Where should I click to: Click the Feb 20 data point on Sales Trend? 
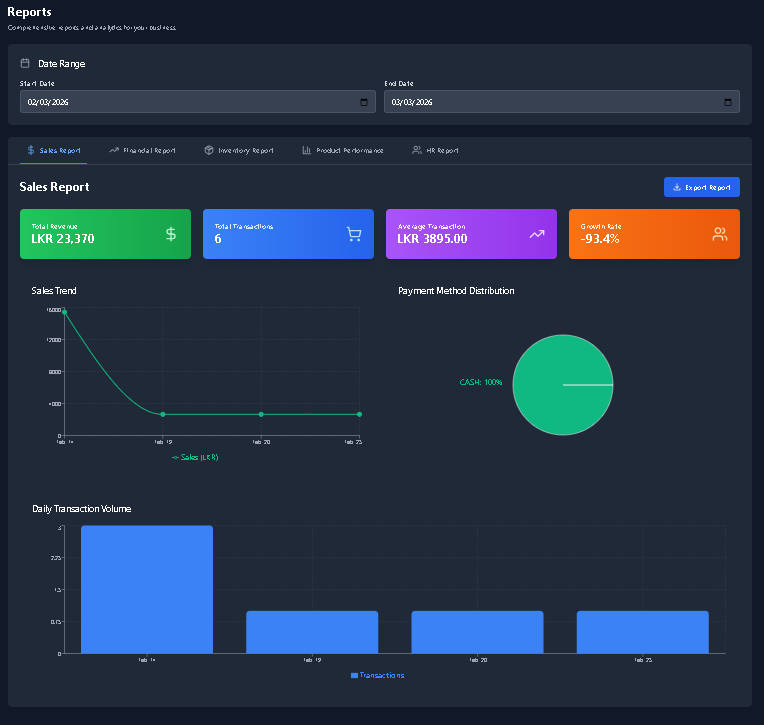(261, 414)
